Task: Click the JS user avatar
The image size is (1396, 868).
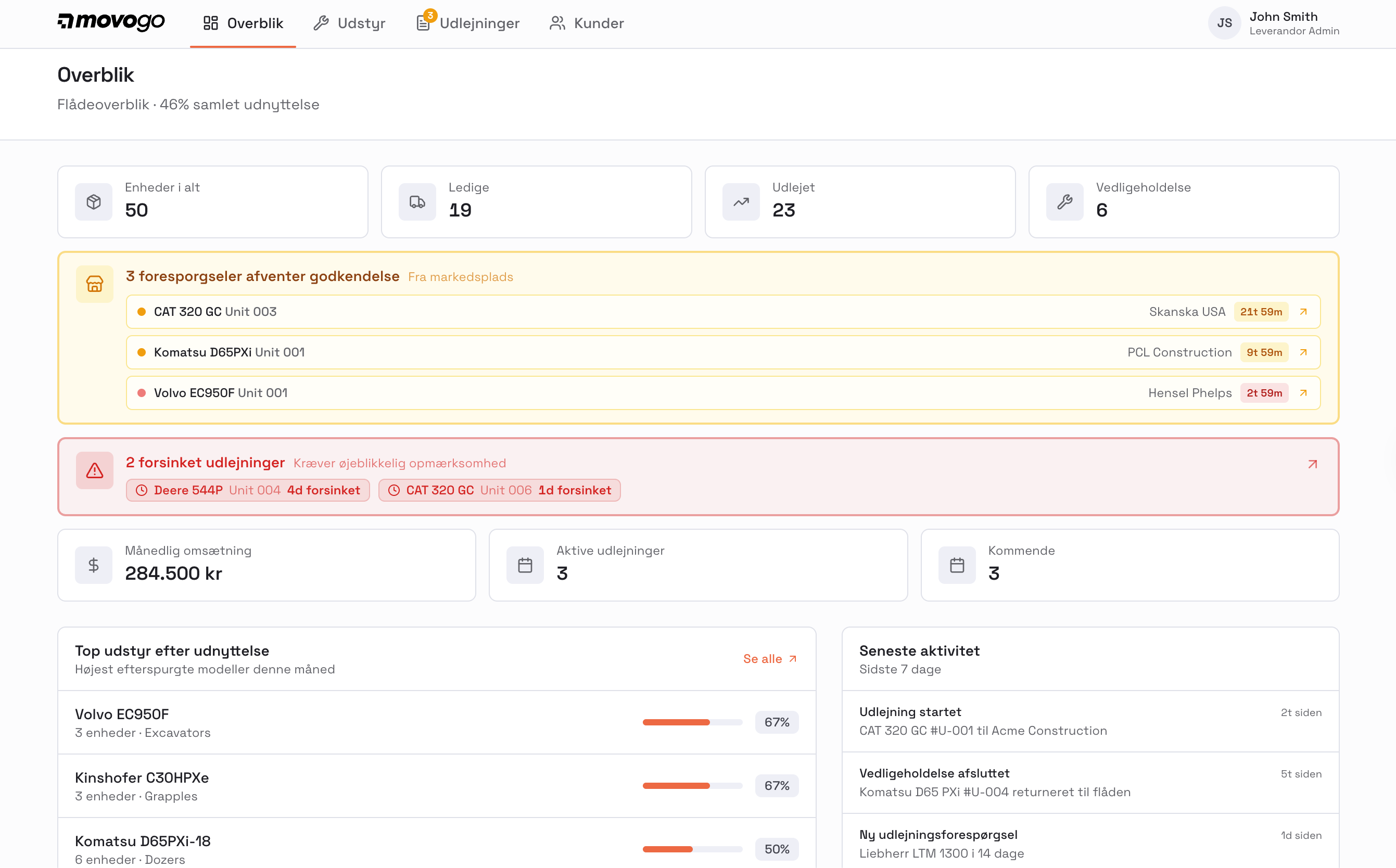Action: pos(1224,23)
